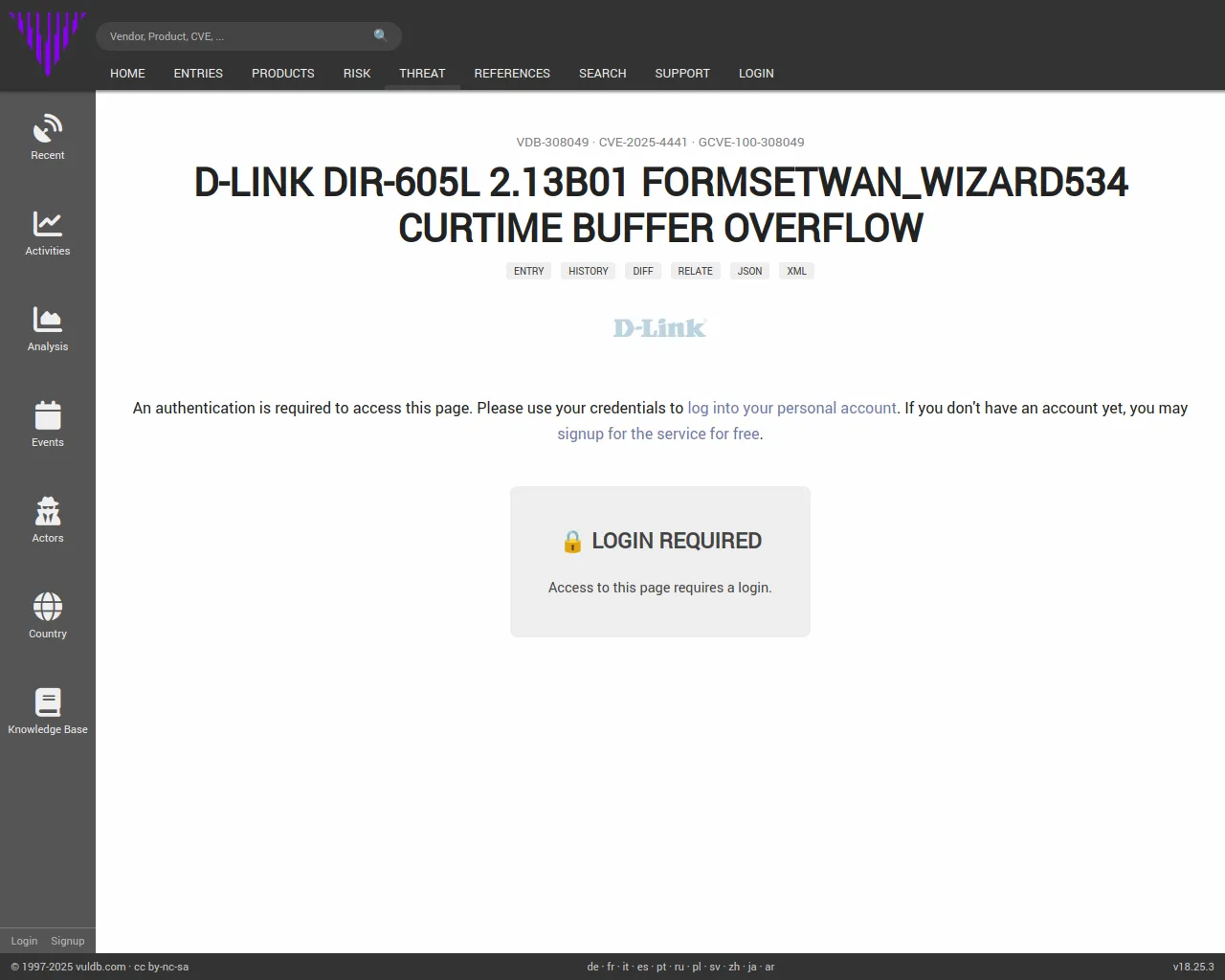This screenshot has width=1225, height=980.
Task: Open the Country globe icon
Action: pyautogui.click(x=48, y=607)
